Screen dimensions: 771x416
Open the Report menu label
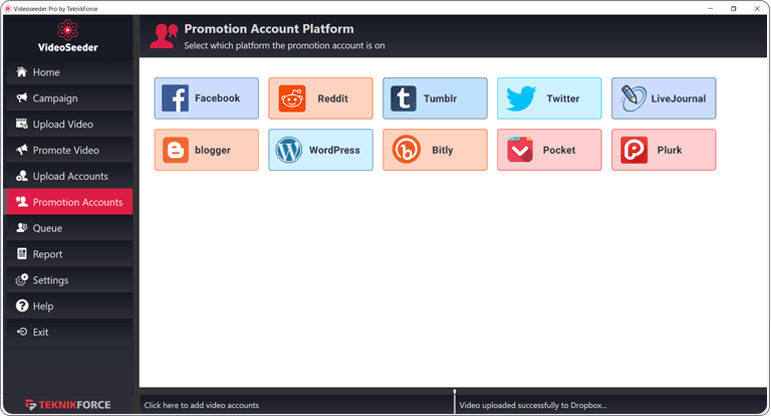47,254
